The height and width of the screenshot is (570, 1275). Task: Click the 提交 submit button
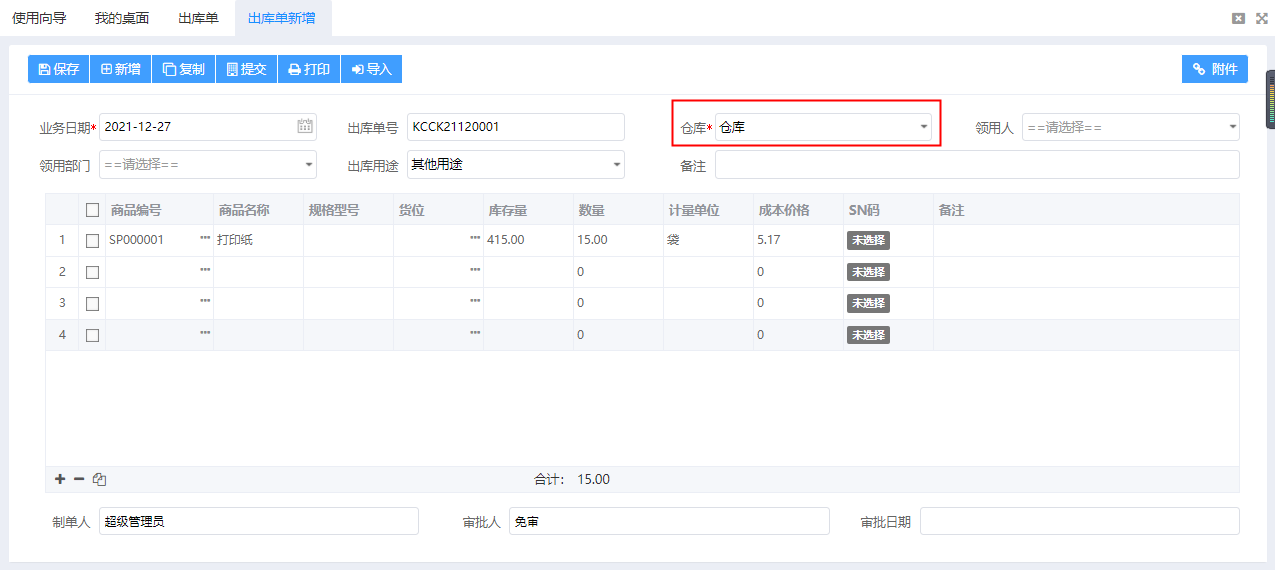pyautogui.click(x=246, y=69)
